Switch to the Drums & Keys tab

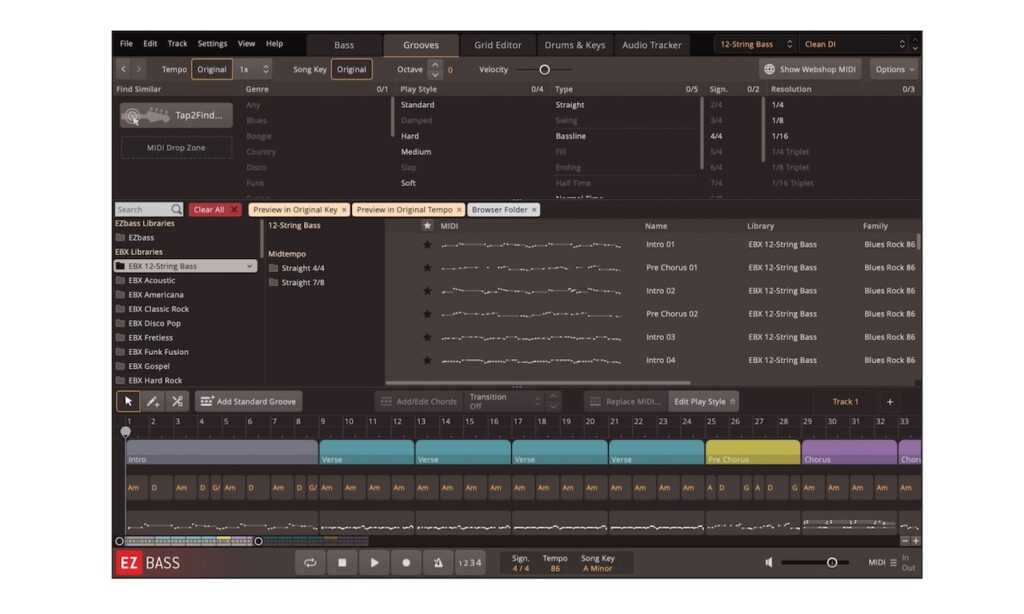575,45
